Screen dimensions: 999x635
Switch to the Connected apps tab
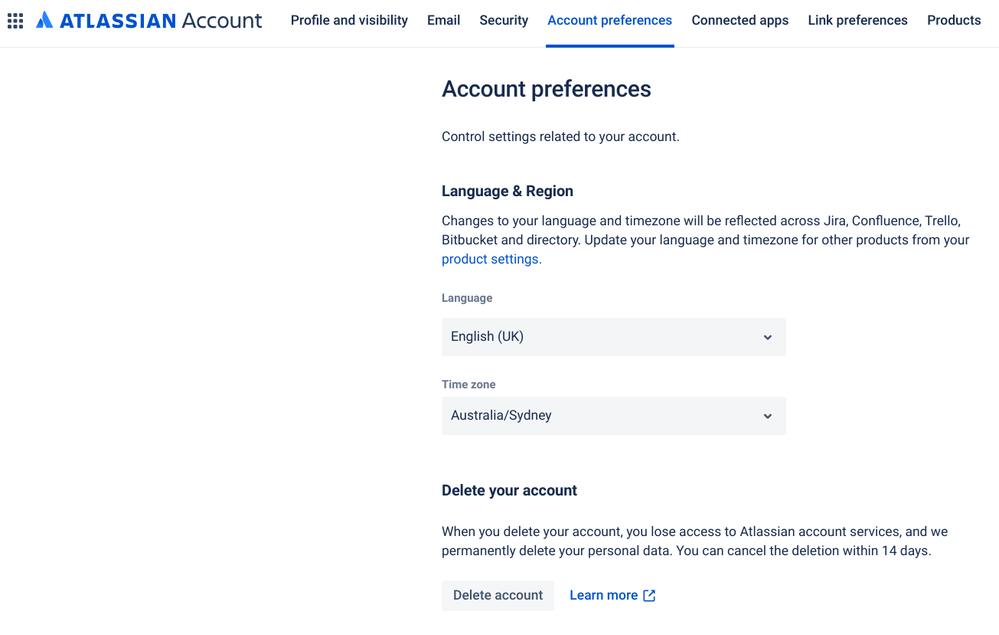[739, 20]
